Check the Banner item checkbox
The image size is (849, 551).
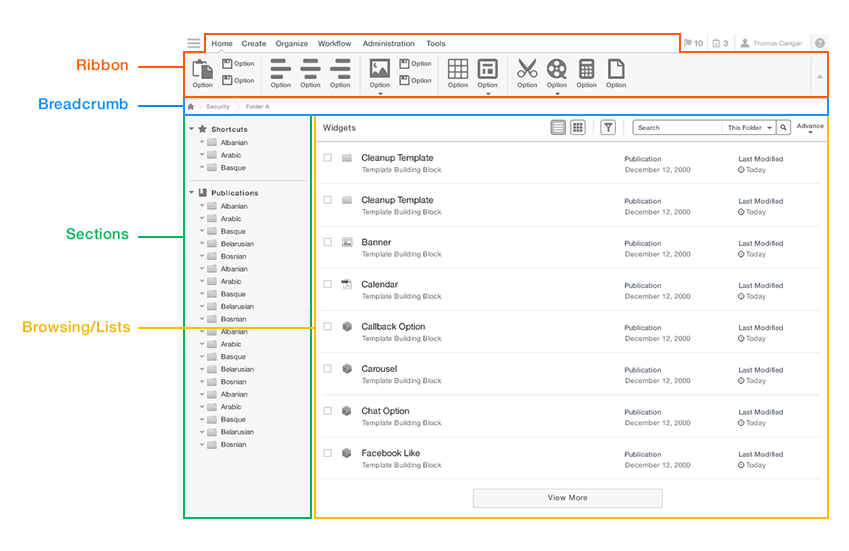pos(327,242)
